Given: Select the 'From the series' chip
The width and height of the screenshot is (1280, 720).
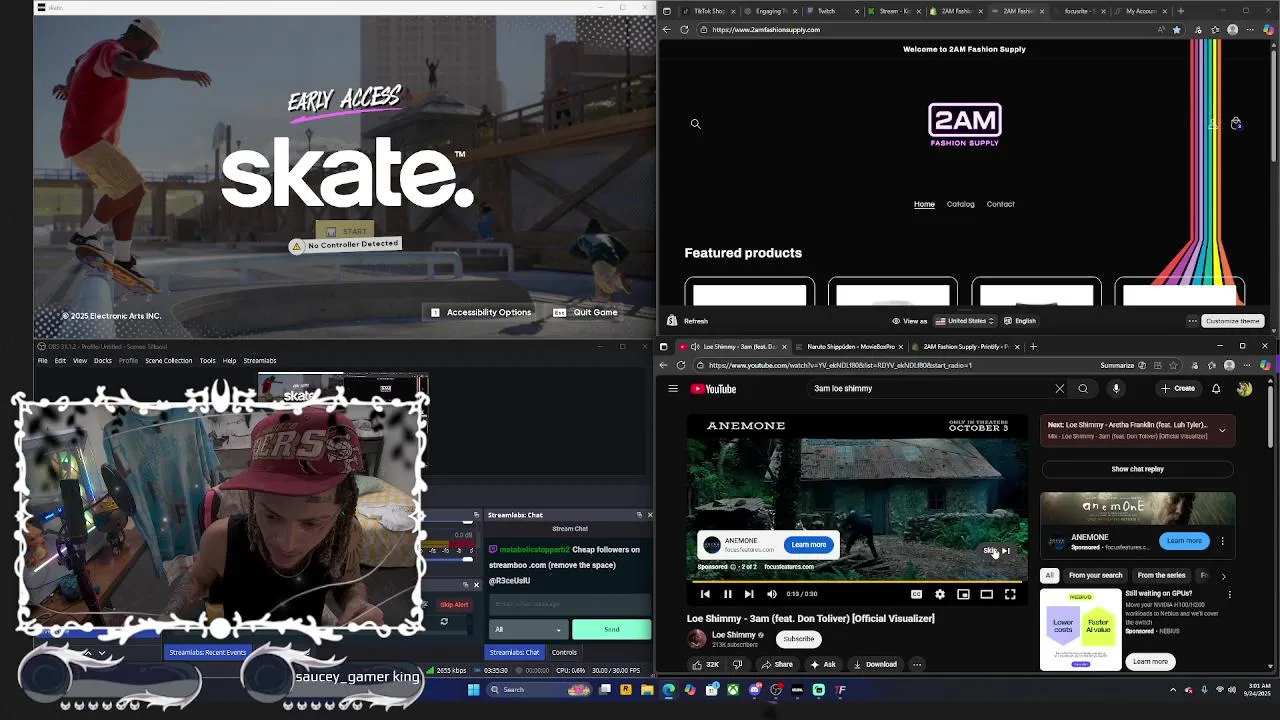Looking at the screenshot, I should click(1161, 575).
